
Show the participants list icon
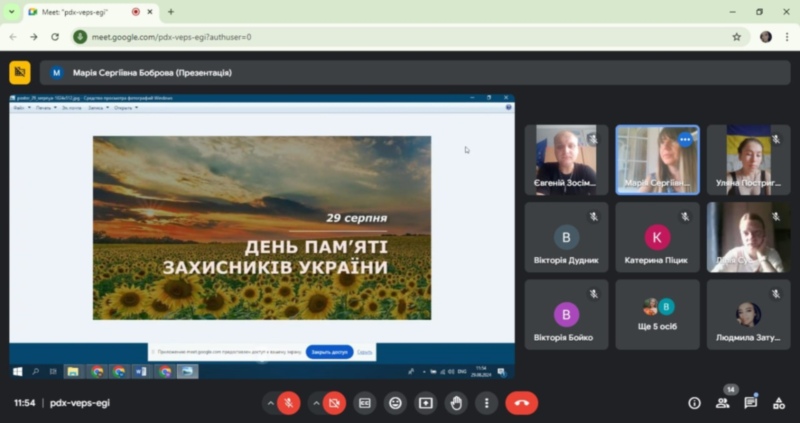[x=722, y=403]
